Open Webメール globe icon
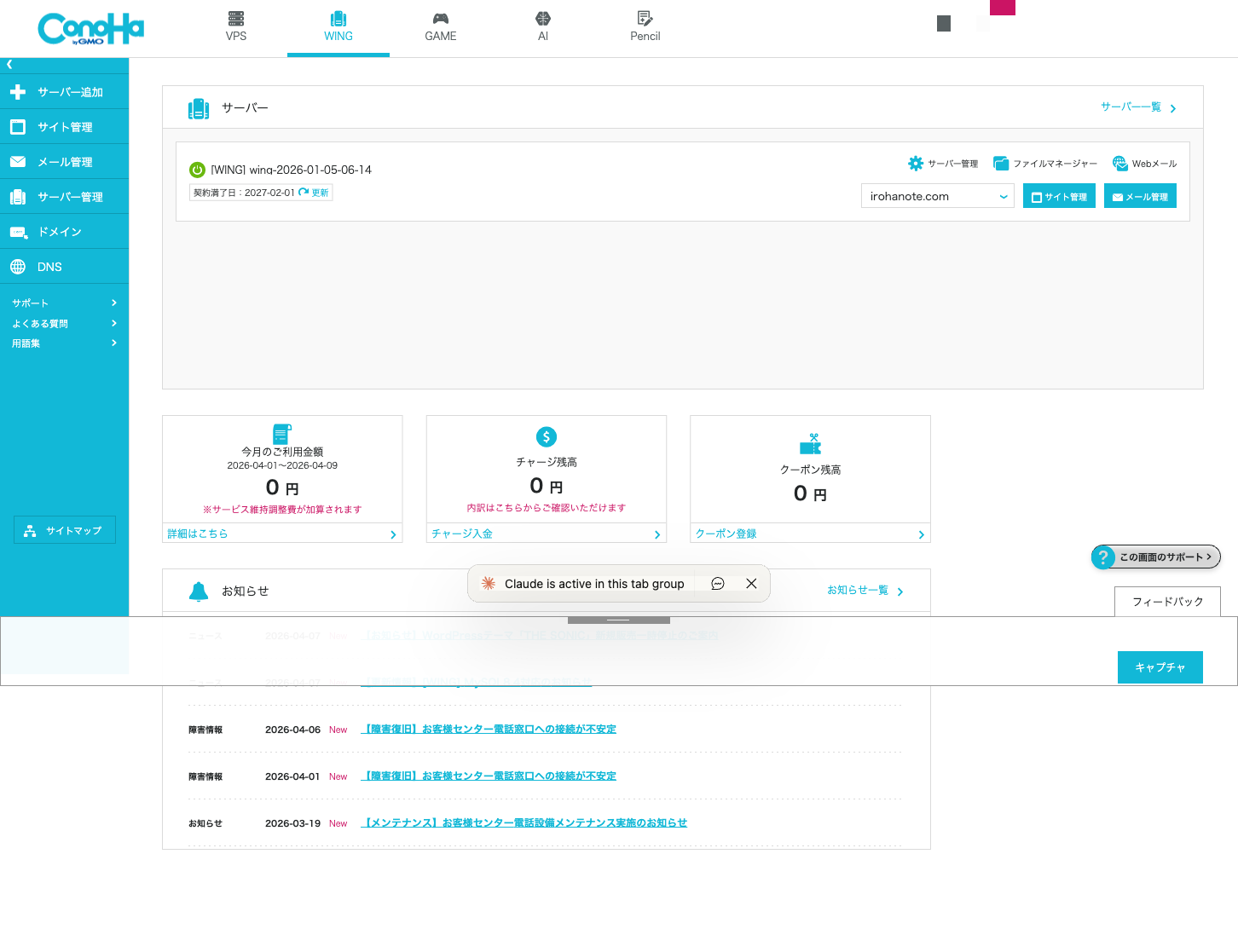The image size is (1238, 952). (x=1119, y=164)
